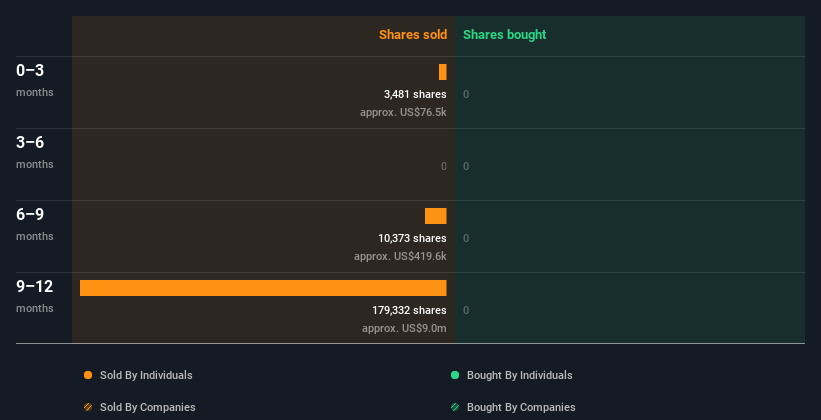
Task: Select the 6–9 months orange bar
Action: (435, 216)
